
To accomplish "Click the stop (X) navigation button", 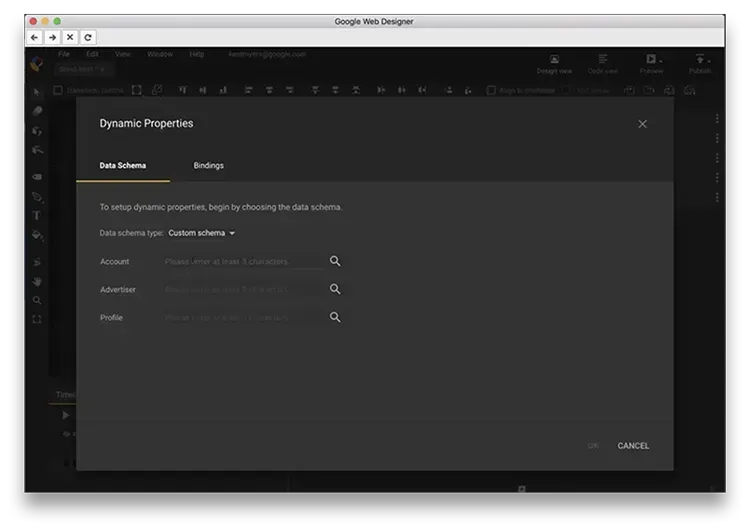I will click(70, 37).
